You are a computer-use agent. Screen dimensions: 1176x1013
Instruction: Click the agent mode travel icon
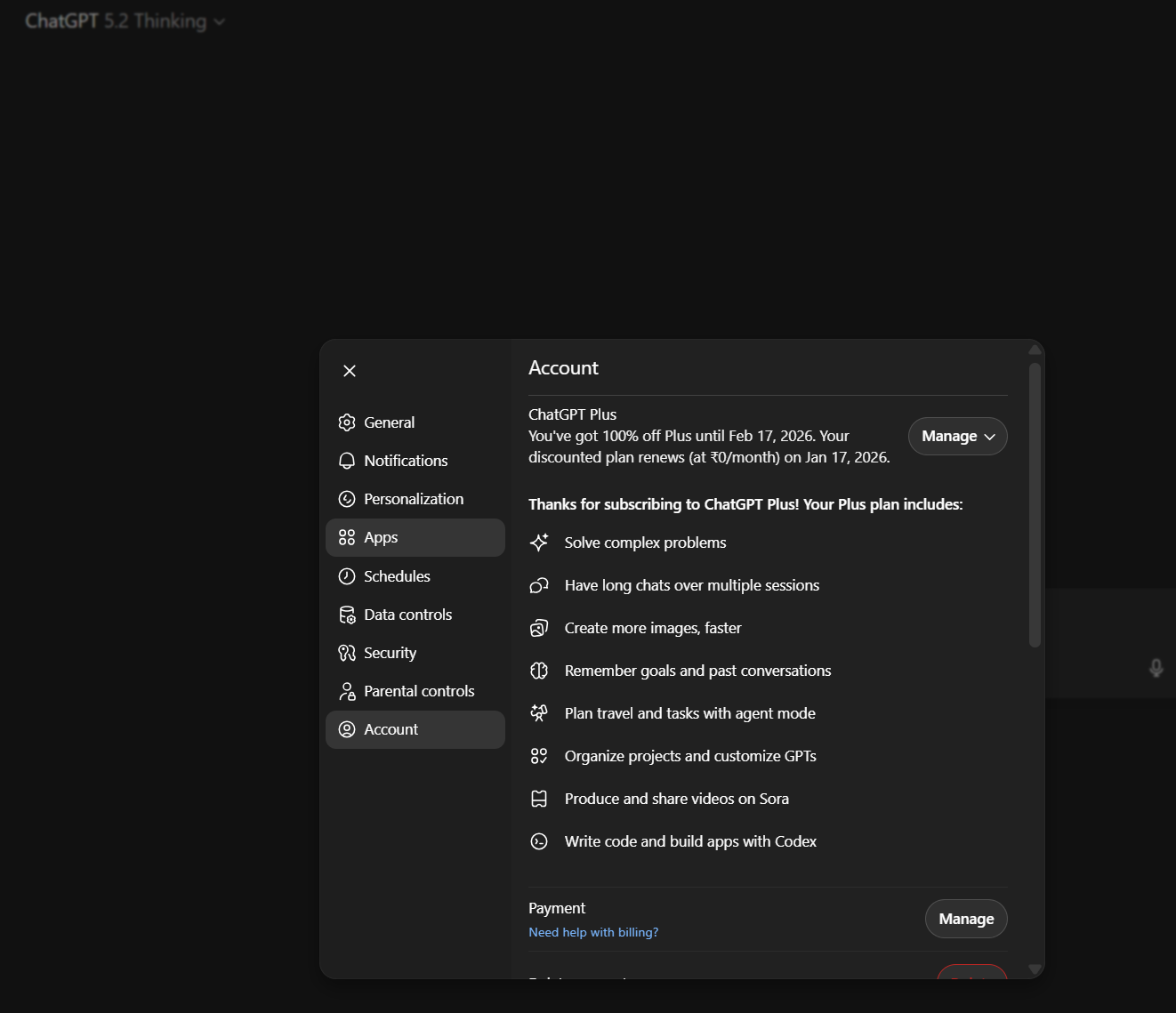pos(539,712)
